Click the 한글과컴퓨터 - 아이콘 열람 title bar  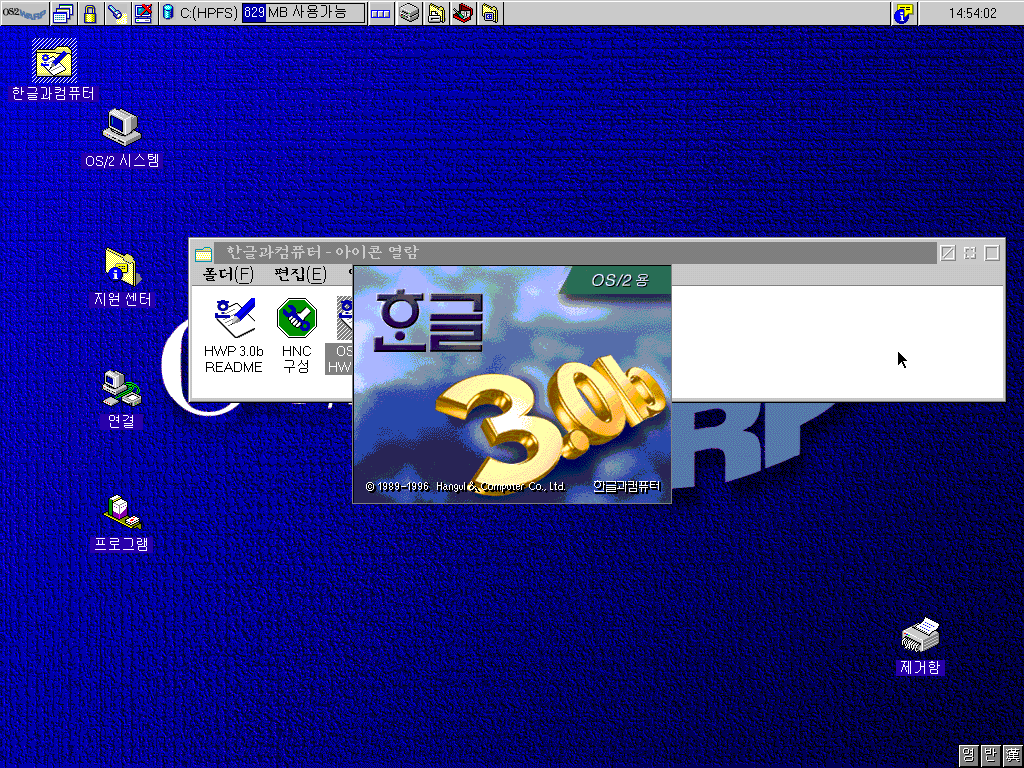pos(576,253)
